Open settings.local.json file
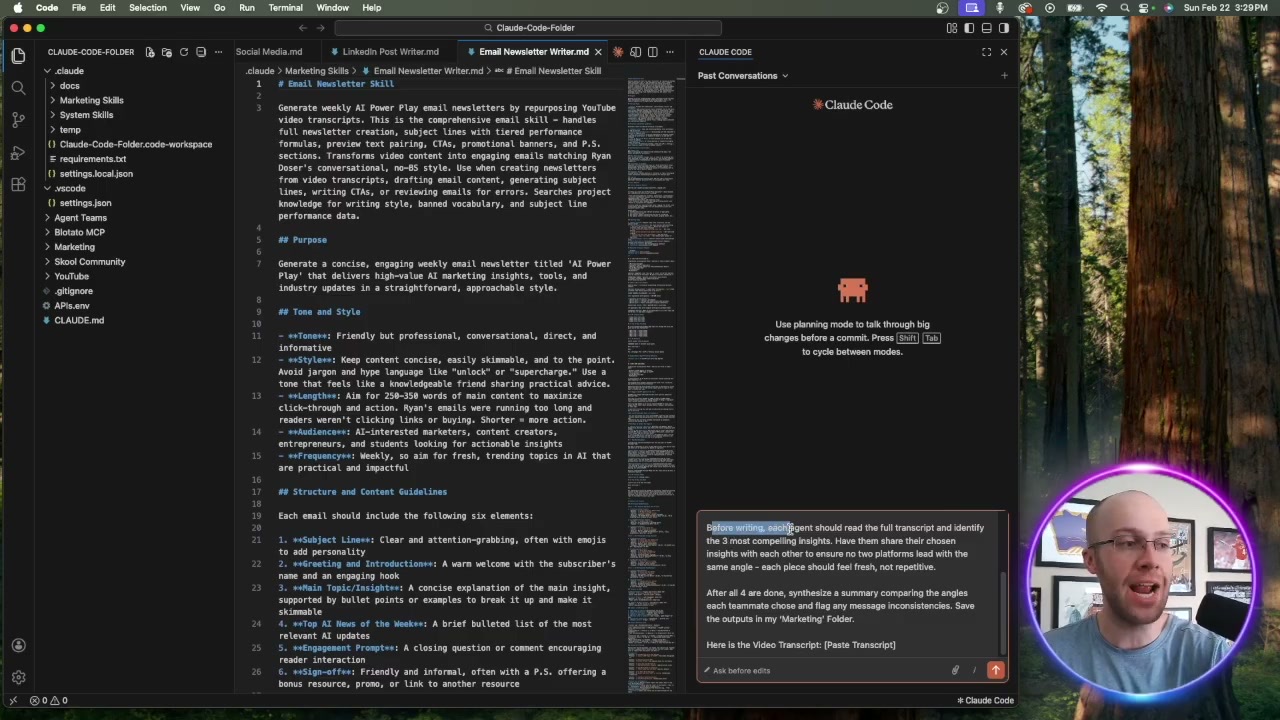Screen dimensions: 1280x720 pos(96,174)
